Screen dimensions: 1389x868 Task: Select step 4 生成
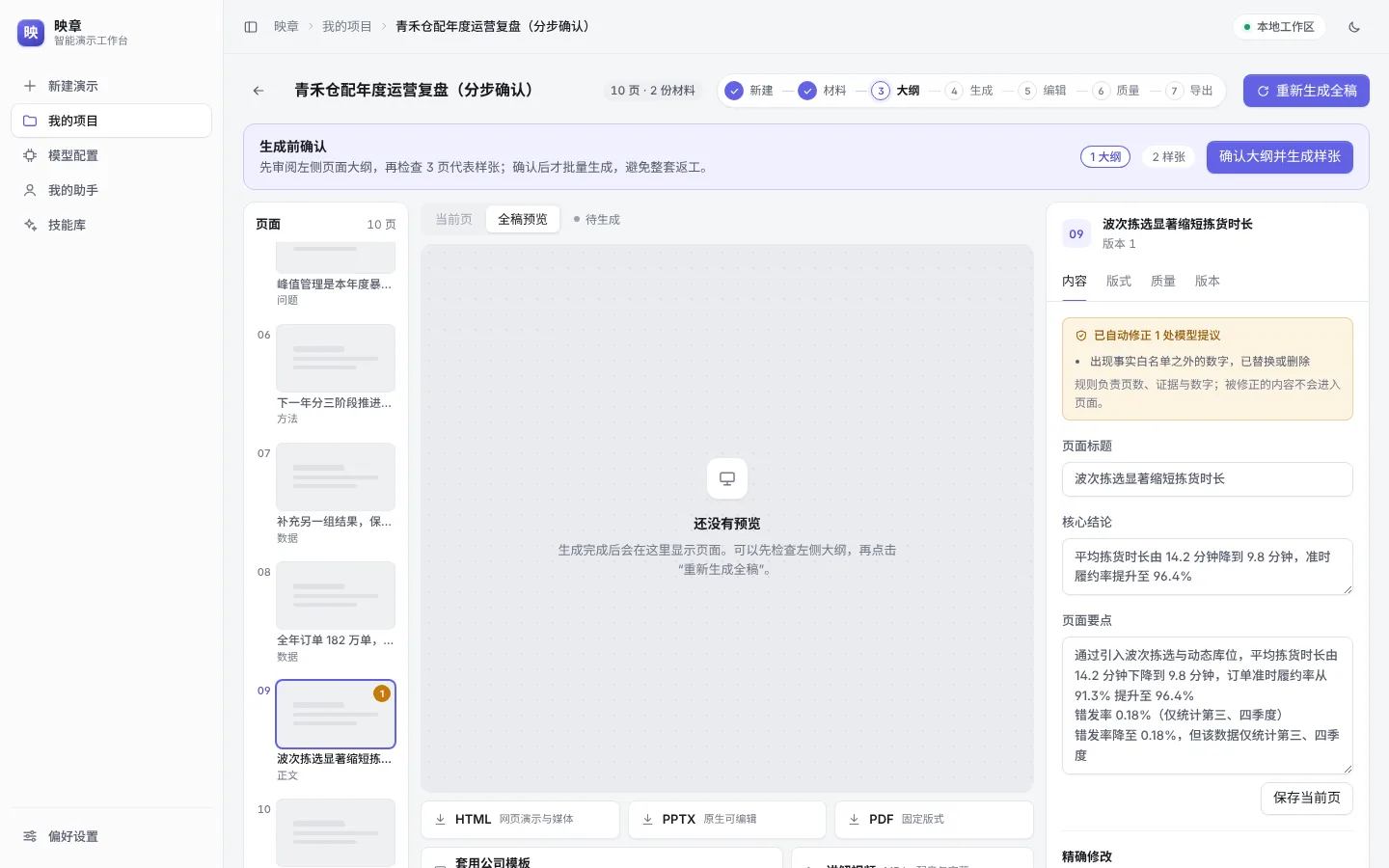pyautogui.click(x=969, y=91)
